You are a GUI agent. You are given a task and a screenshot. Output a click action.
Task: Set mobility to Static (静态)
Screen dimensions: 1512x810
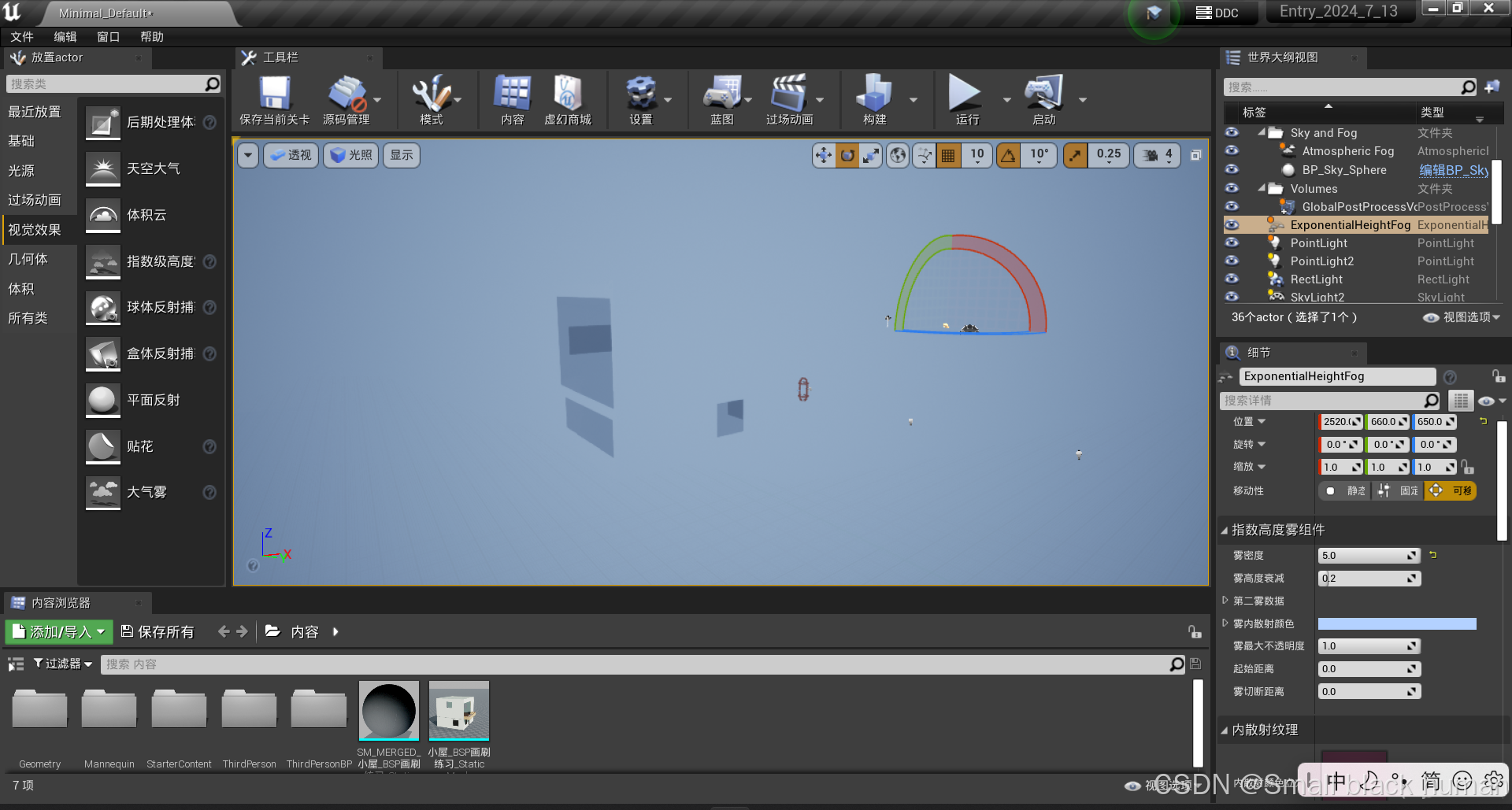(1346, 491)
